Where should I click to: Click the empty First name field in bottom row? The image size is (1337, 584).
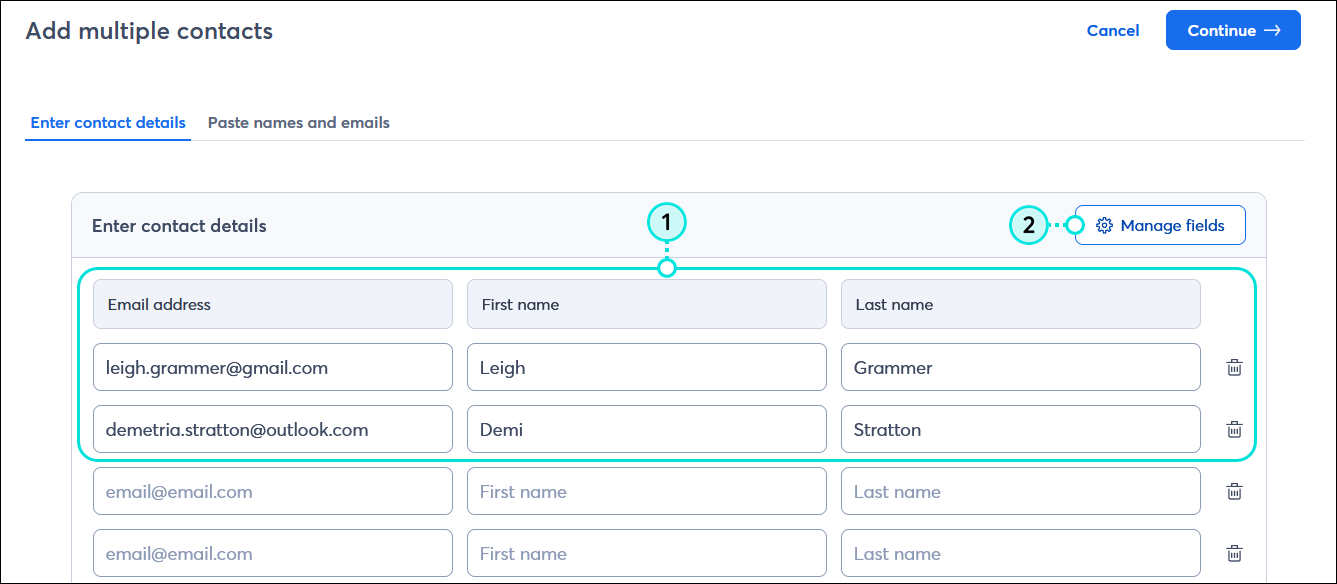647,554
